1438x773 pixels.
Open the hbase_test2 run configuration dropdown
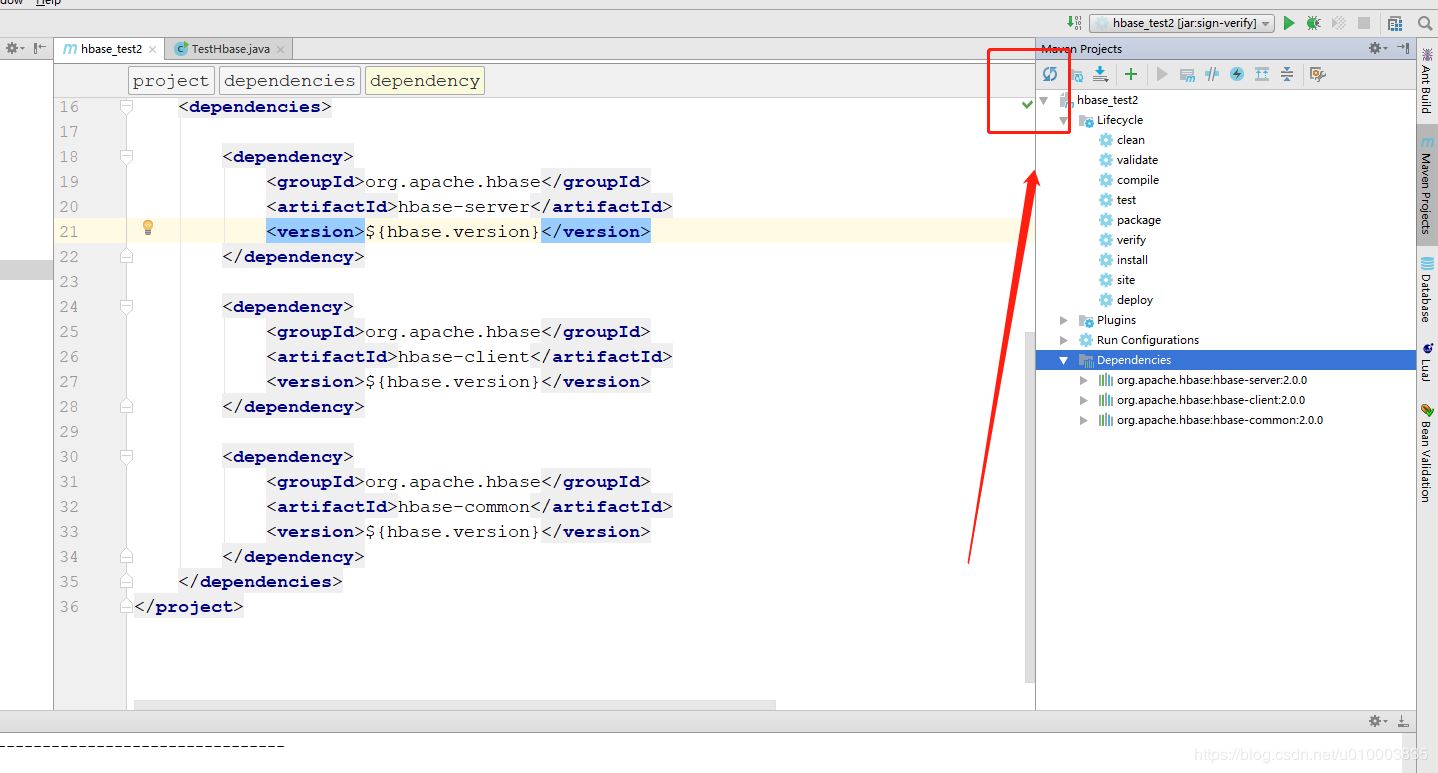(x=1181, y=23)
